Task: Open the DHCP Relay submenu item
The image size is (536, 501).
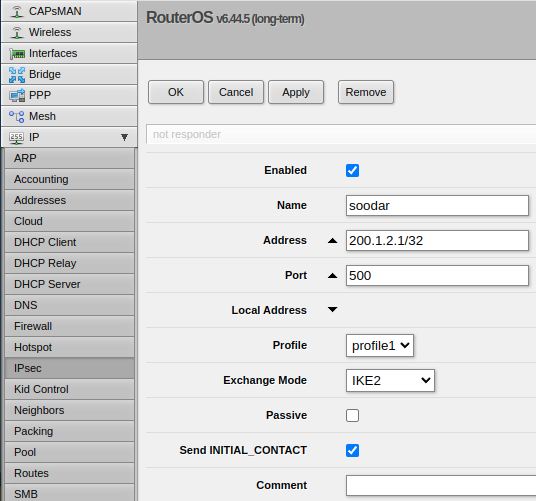Action: pos(69,263)
